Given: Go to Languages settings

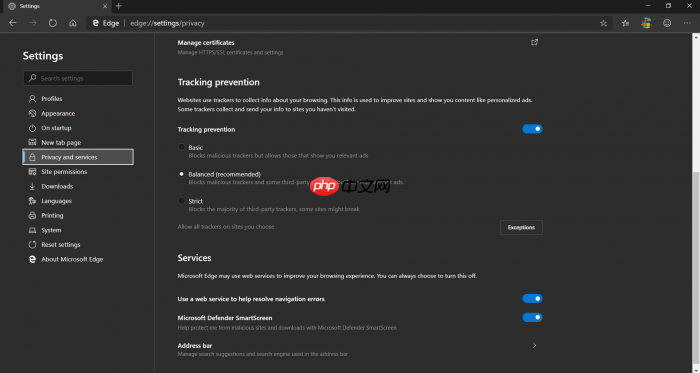Looking at the screenshot, I should (57, 201).
